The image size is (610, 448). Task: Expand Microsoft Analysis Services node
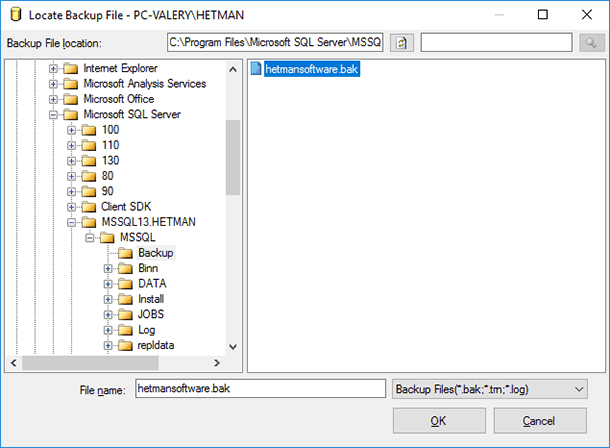53,84
